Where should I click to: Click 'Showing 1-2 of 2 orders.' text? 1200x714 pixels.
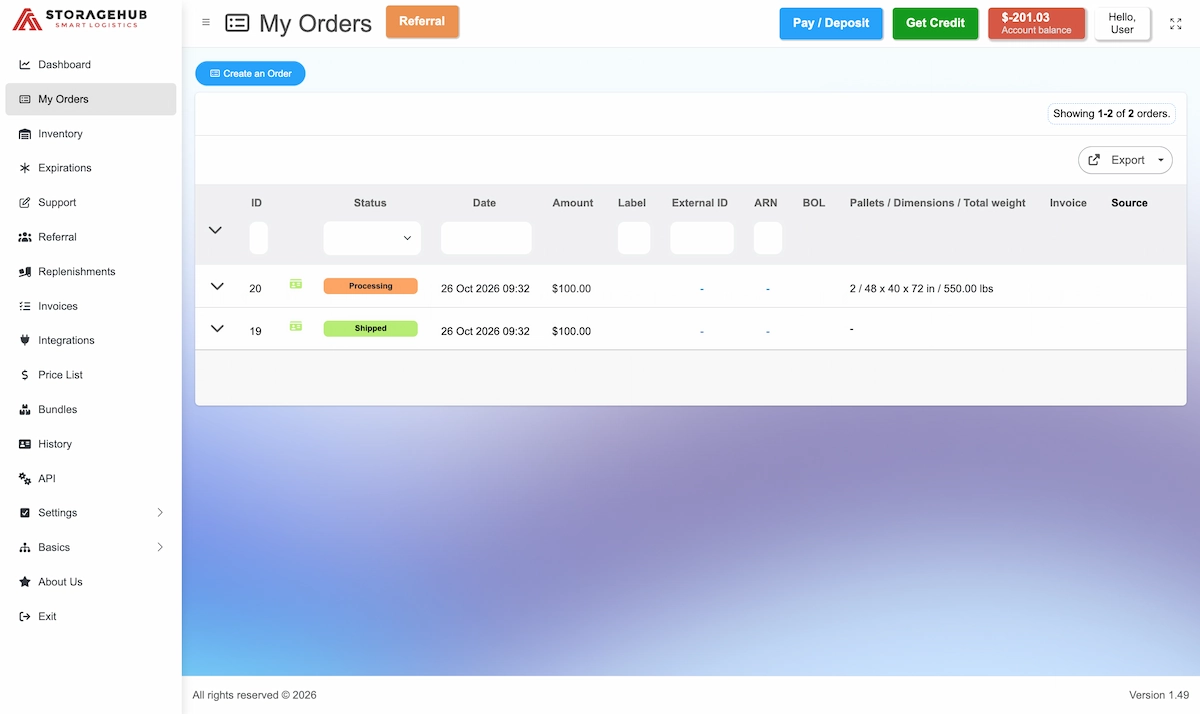[1111, 114]
